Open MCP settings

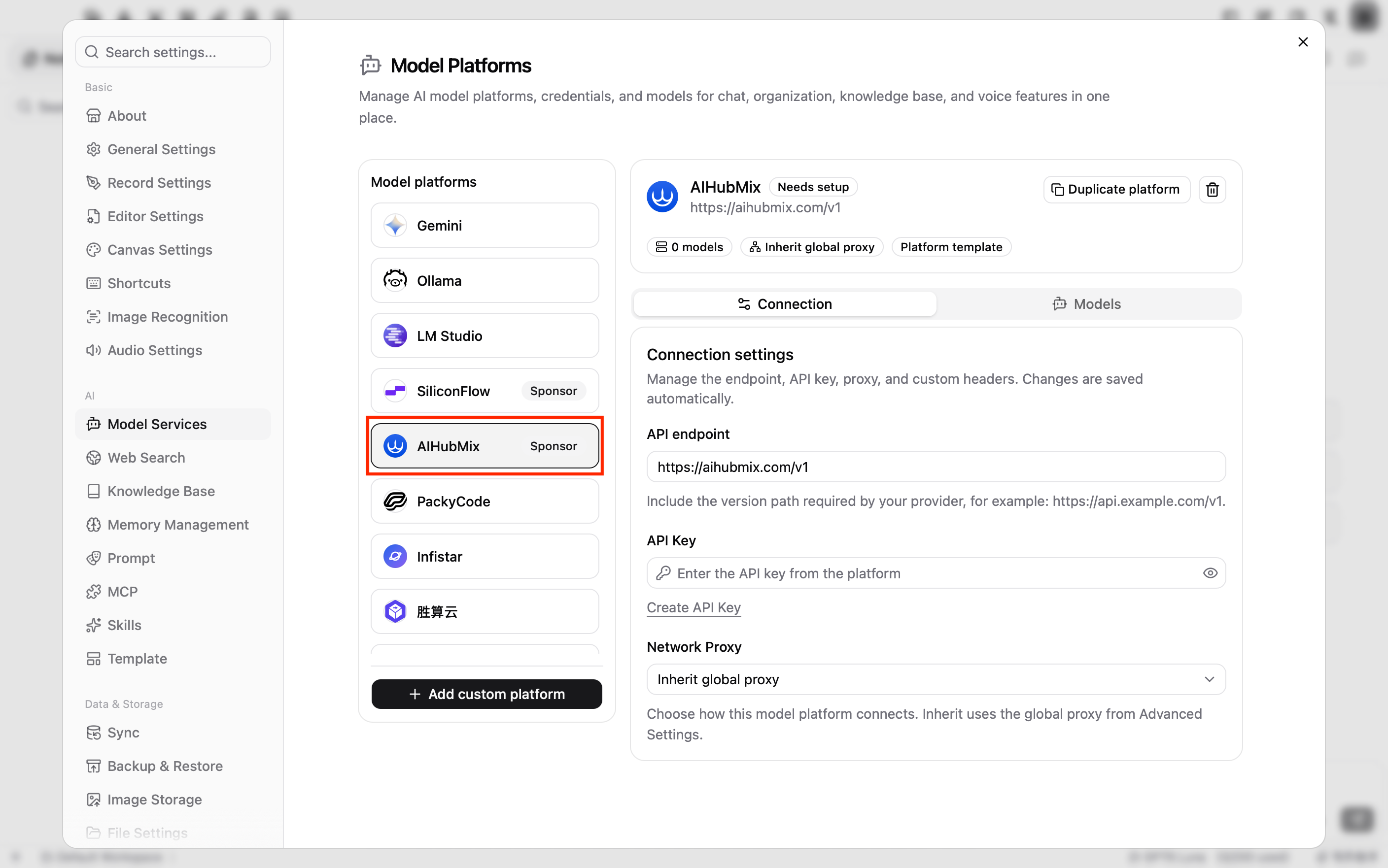point(173,591)
